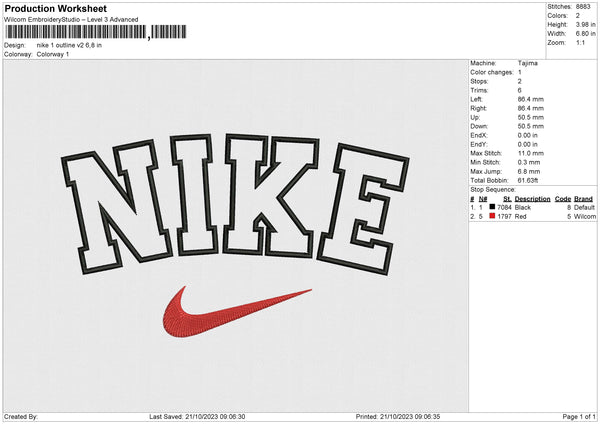Click 'Page 1 of 1' footer text
The width and height of the screenshot is (600, 424).
(579, 417)
